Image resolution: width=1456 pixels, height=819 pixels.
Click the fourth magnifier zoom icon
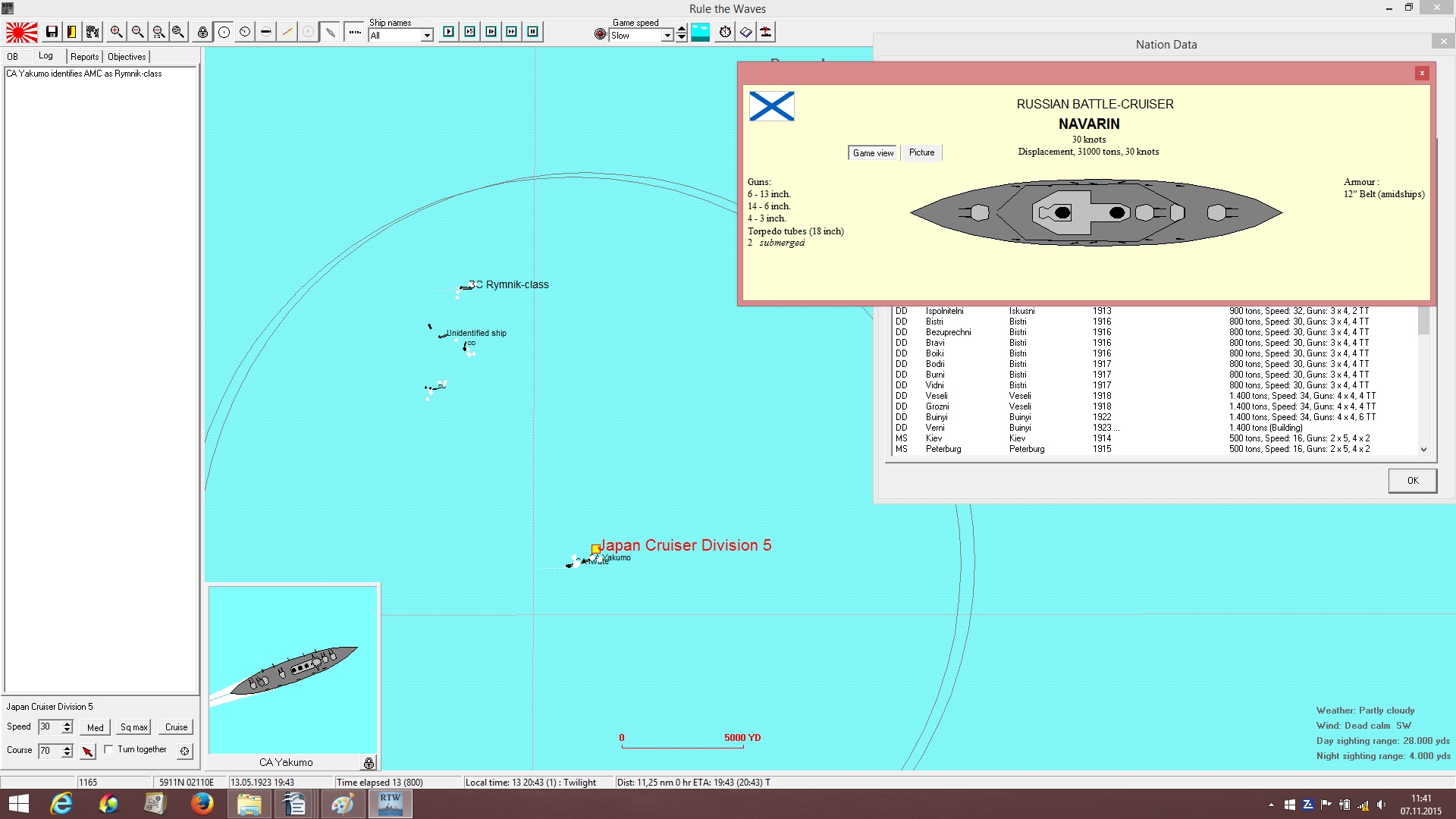pos(178,32)
